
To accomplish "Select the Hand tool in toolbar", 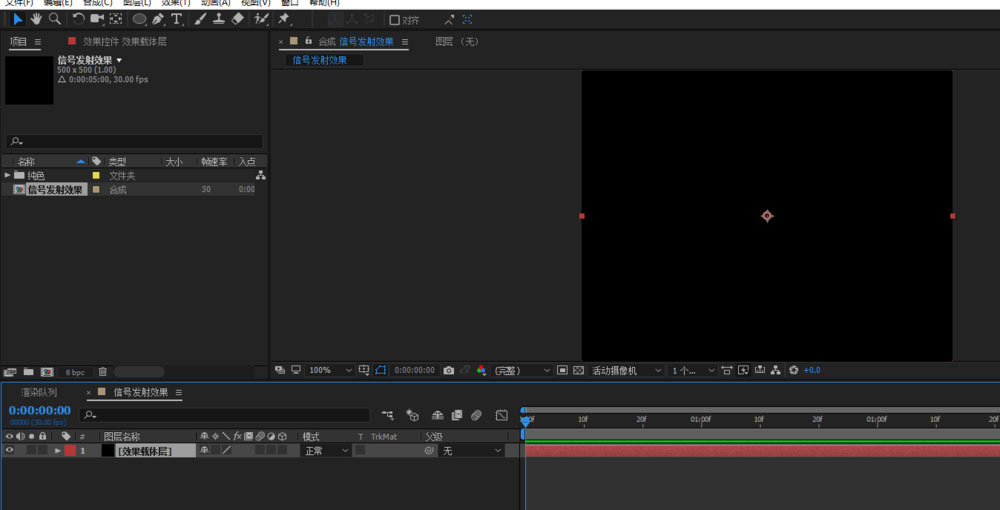I will 36,19.
